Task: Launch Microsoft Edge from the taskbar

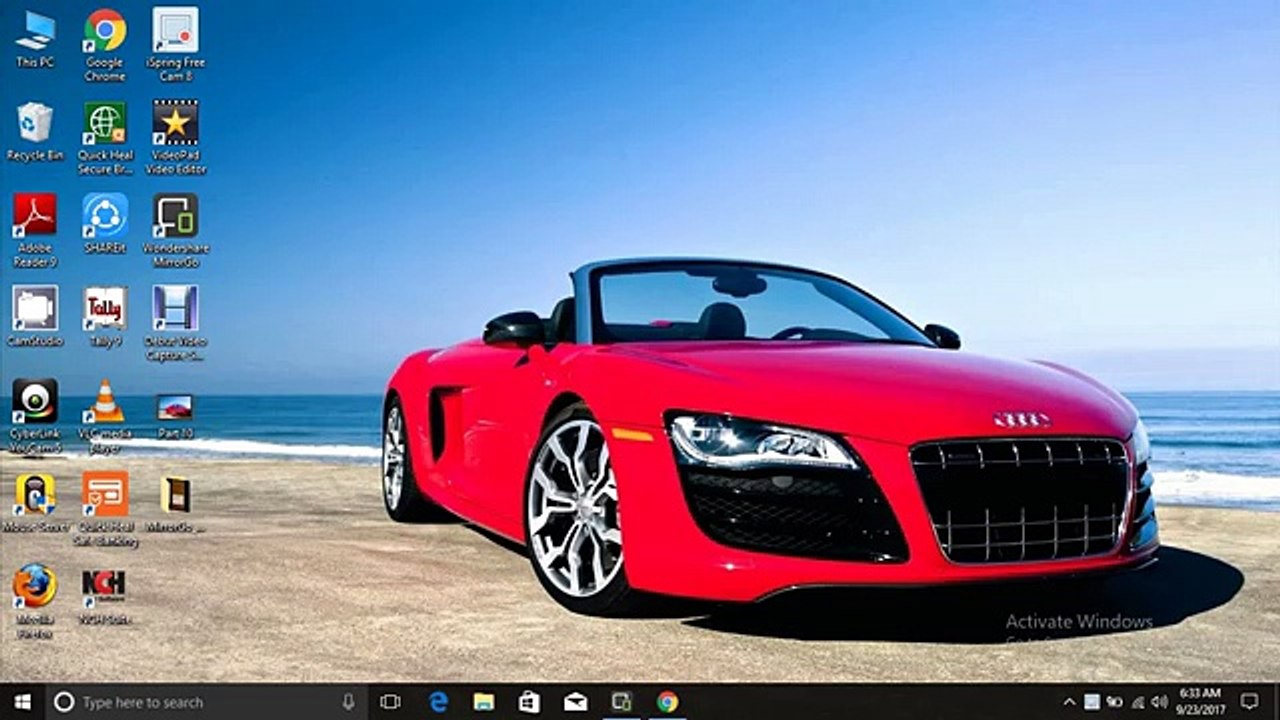Action: pyautogui.click(x=439, y=702)
